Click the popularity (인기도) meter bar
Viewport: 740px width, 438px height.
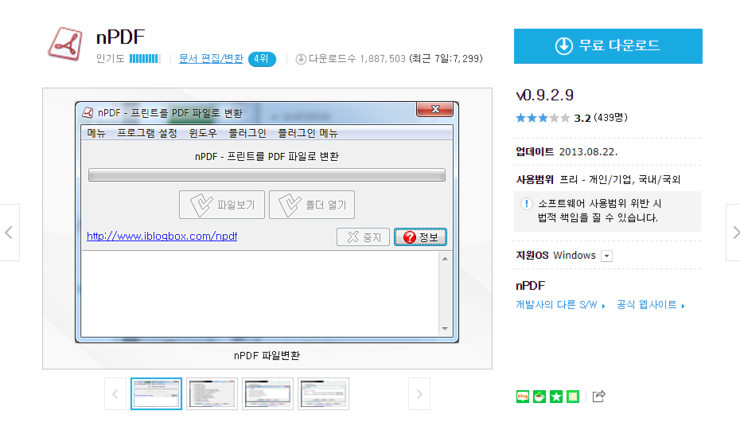(145, 59)
